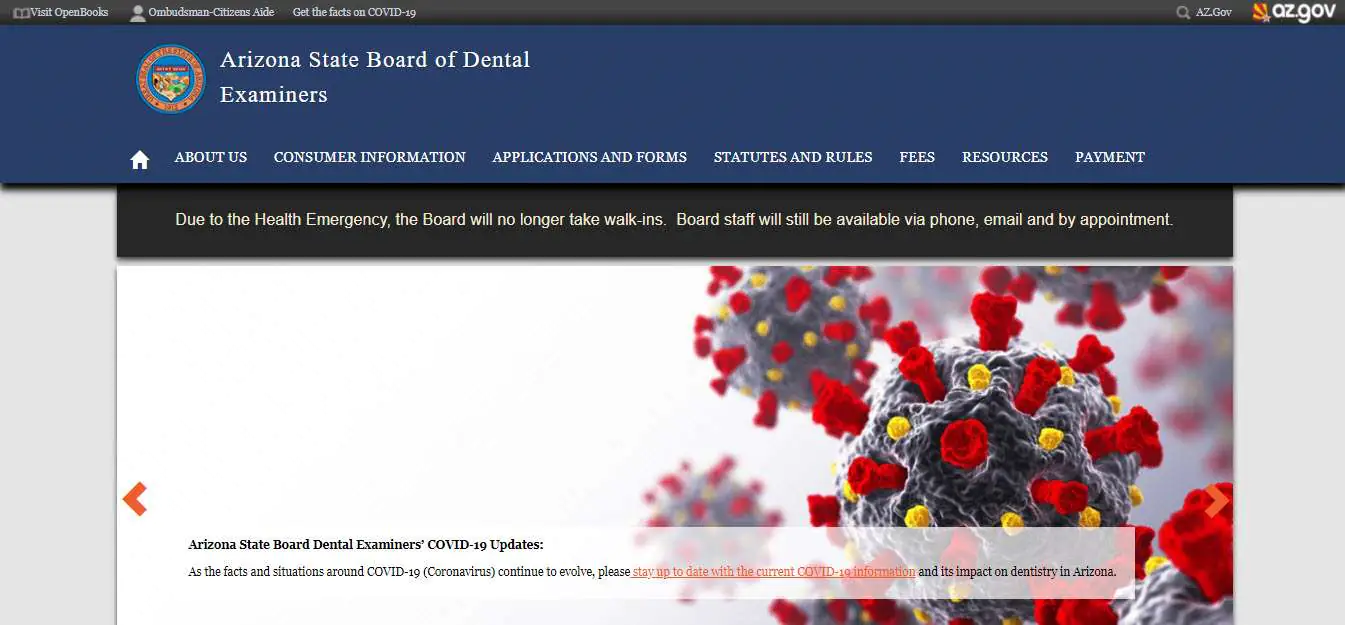Viewport: 1345px width, 625px height.
Task: Click the Ombudsman person icon
Action: coord(138,13)
